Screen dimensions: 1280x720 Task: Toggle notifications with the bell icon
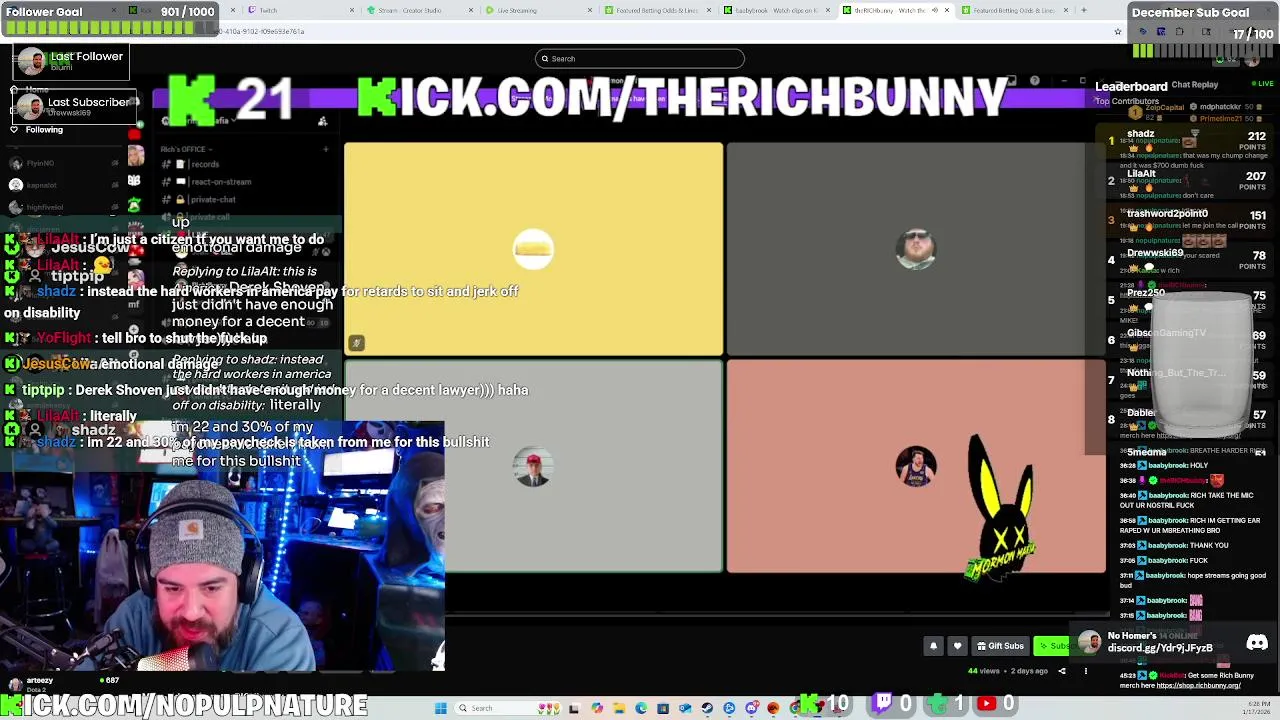click(x=933, y=646)
